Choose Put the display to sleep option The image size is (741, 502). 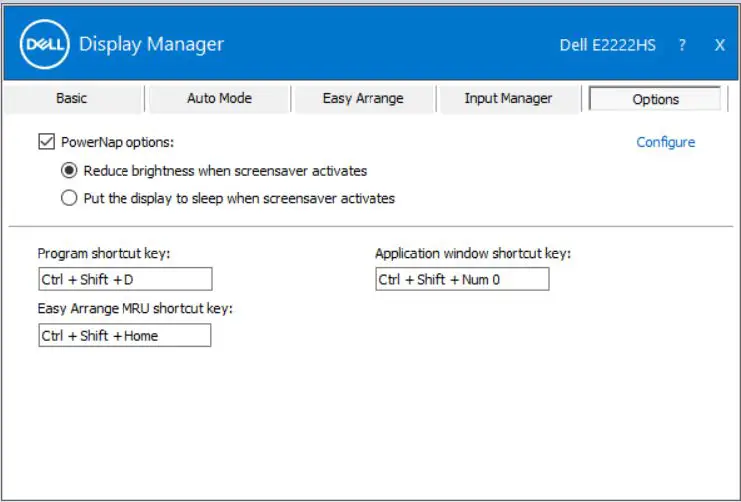[x=69, y=198]
